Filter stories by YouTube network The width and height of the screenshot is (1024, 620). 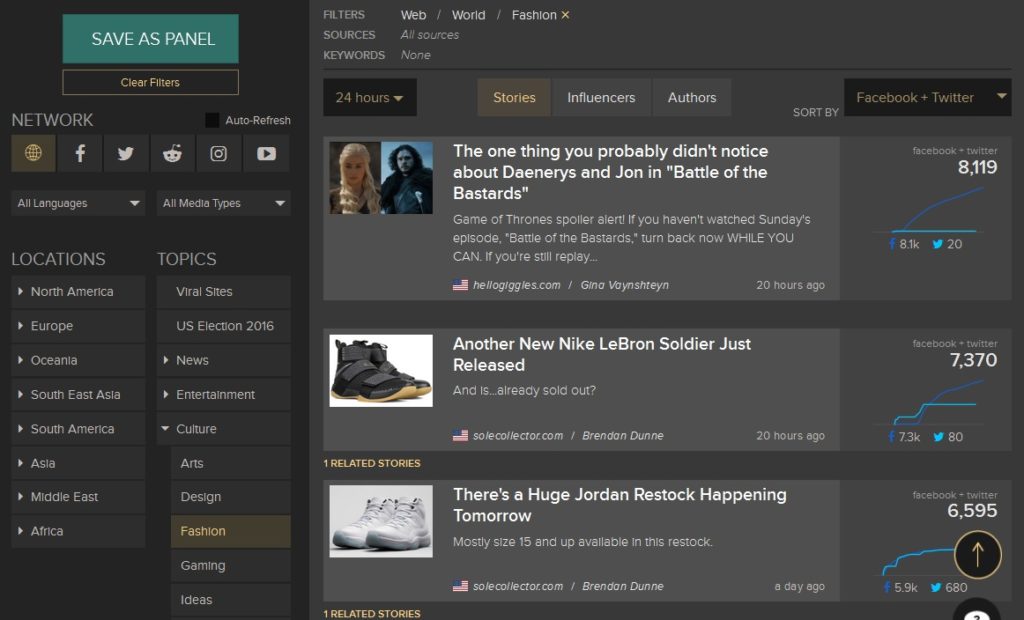point(263,153)
